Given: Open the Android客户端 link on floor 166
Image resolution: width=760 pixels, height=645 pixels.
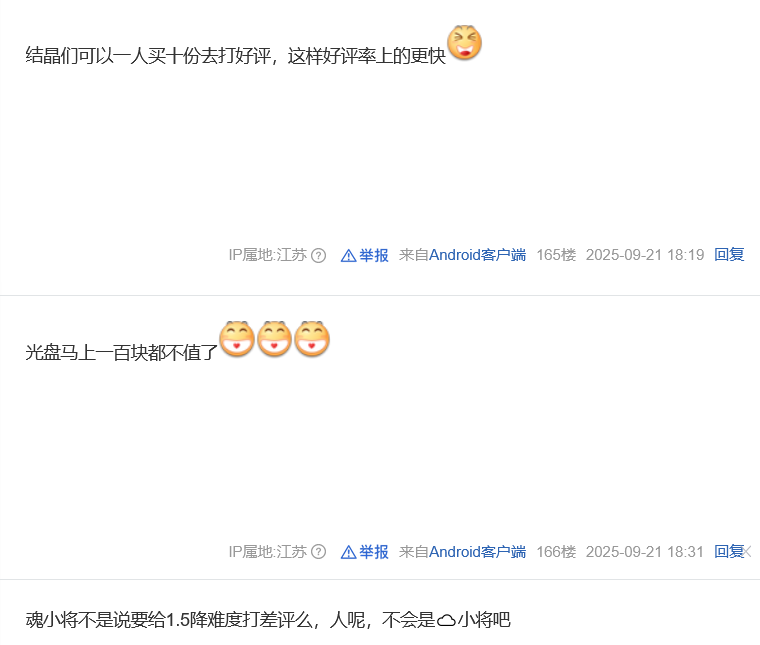Looking at the screenshot, I should point(477,551).
